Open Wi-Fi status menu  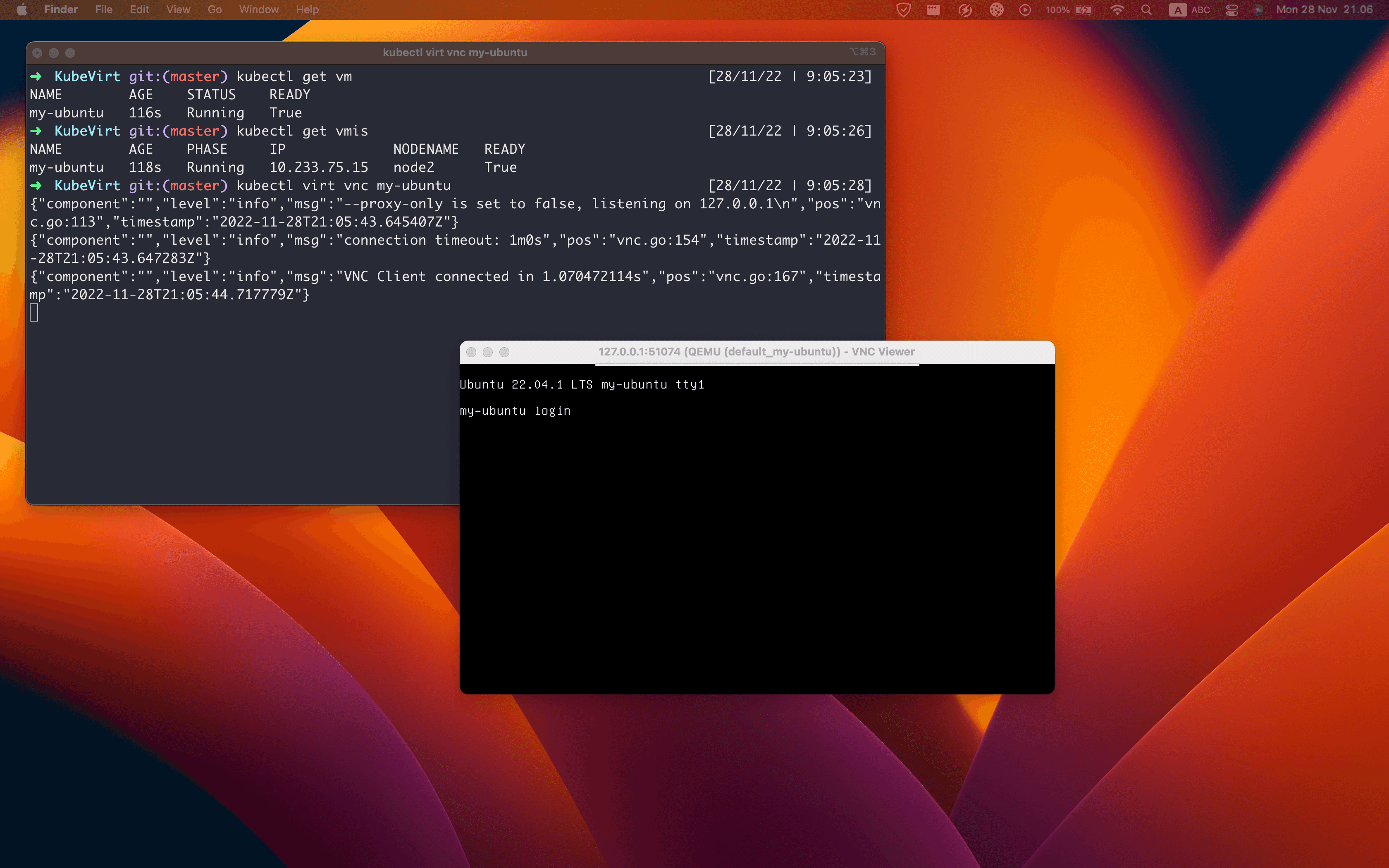1117,10
